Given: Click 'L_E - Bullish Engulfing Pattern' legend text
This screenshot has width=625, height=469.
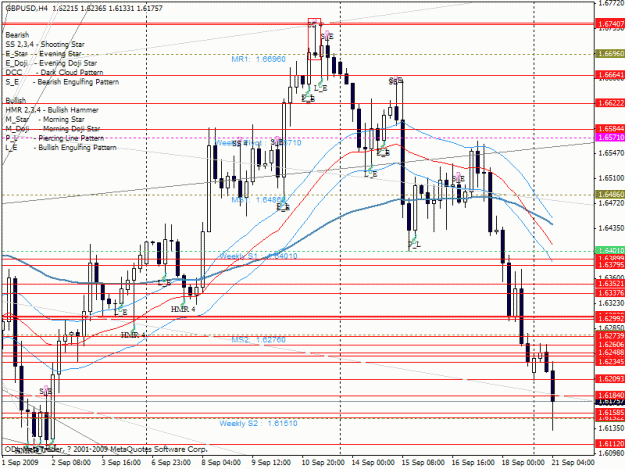Looking at the screenshot, I should [61, 147].
